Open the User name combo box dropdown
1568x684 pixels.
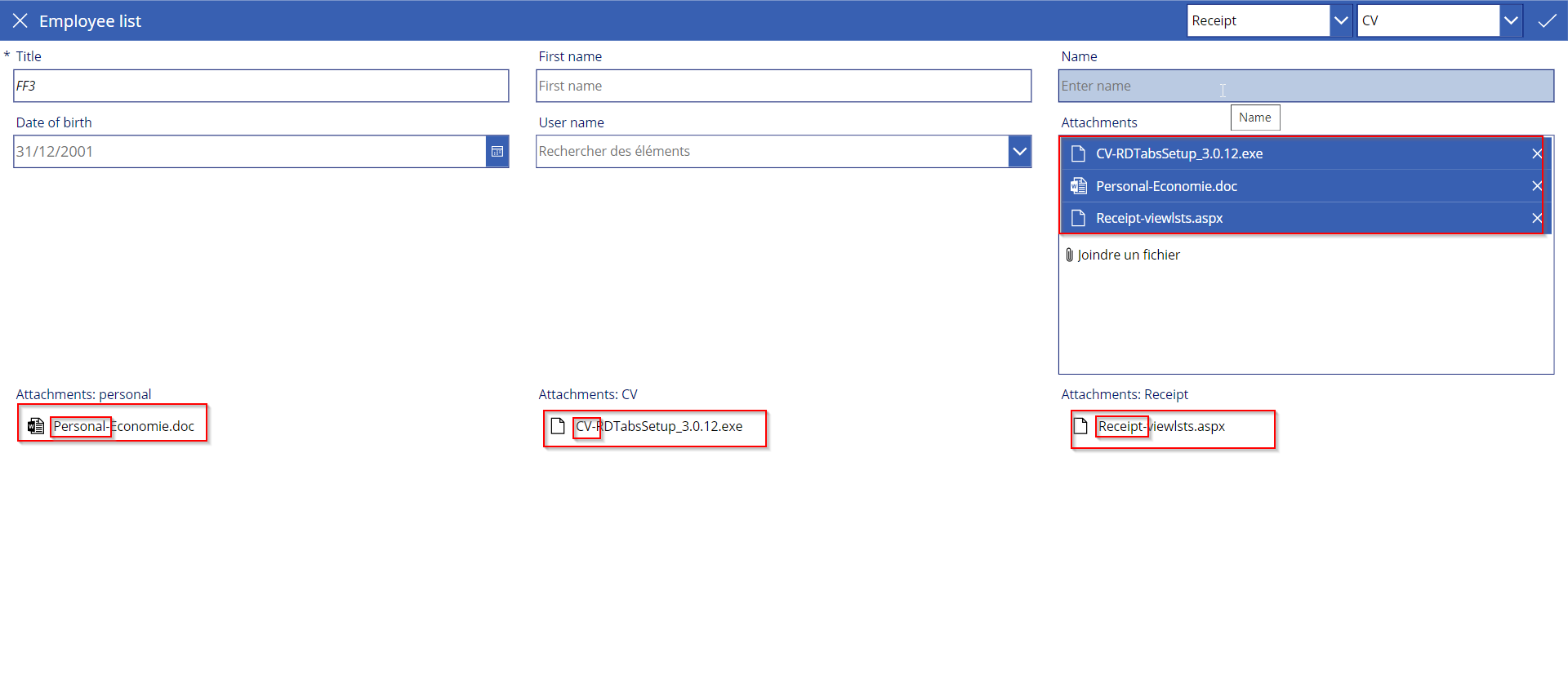(1019, 152)
